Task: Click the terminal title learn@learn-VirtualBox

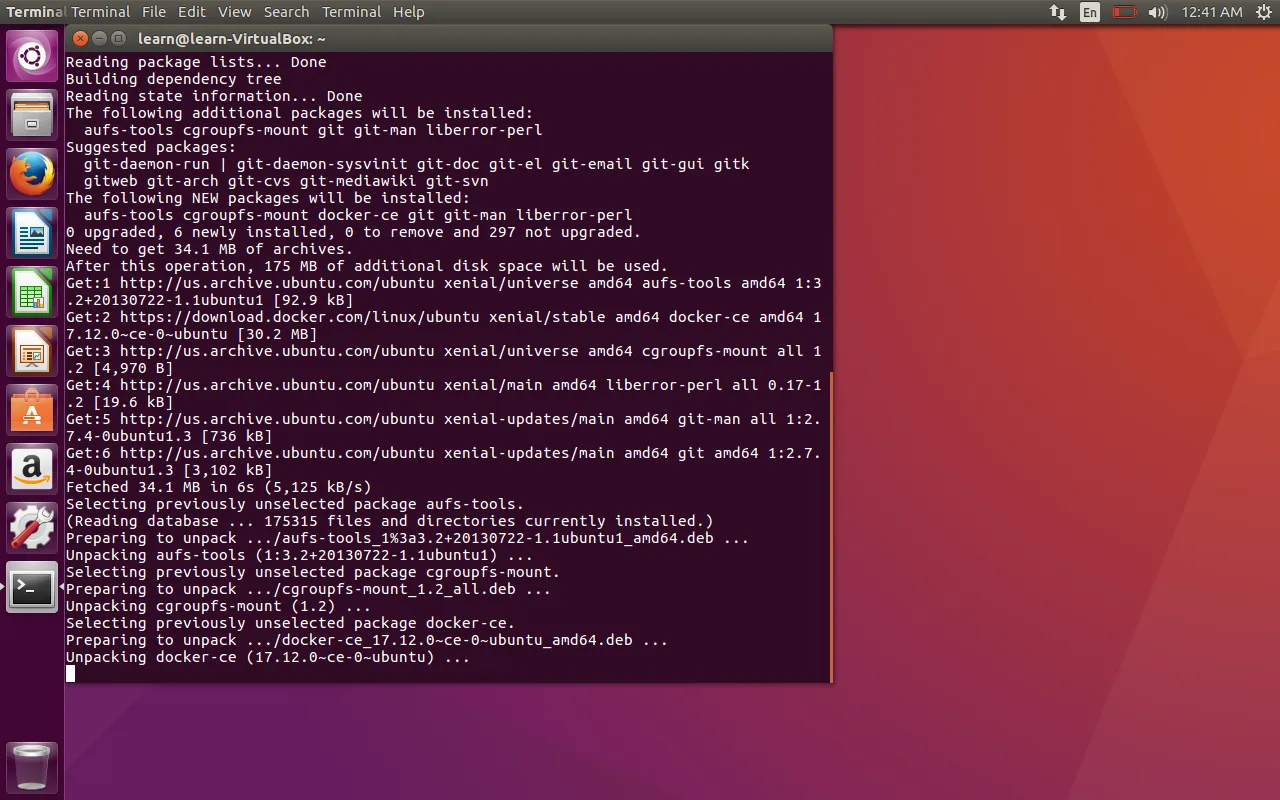Action: pyautogui.click(x=232, y=38)
